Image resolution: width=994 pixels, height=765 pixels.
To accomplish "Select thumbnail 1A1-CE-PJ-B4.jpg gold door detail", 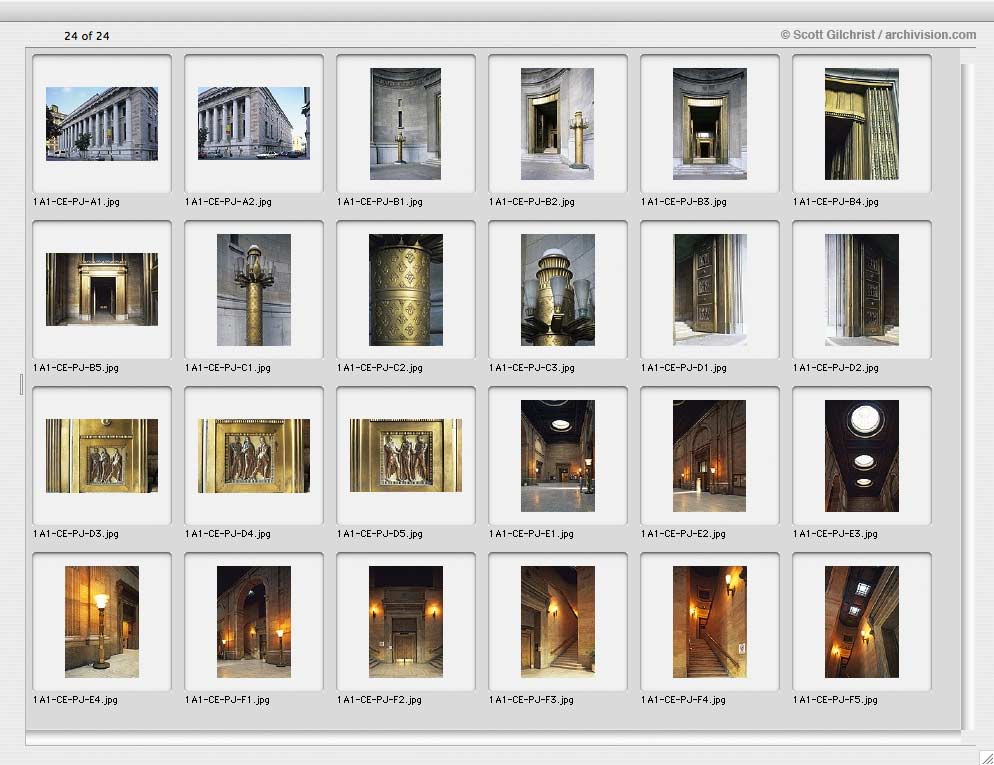I will pyautogui.click(x=862, y=124).
